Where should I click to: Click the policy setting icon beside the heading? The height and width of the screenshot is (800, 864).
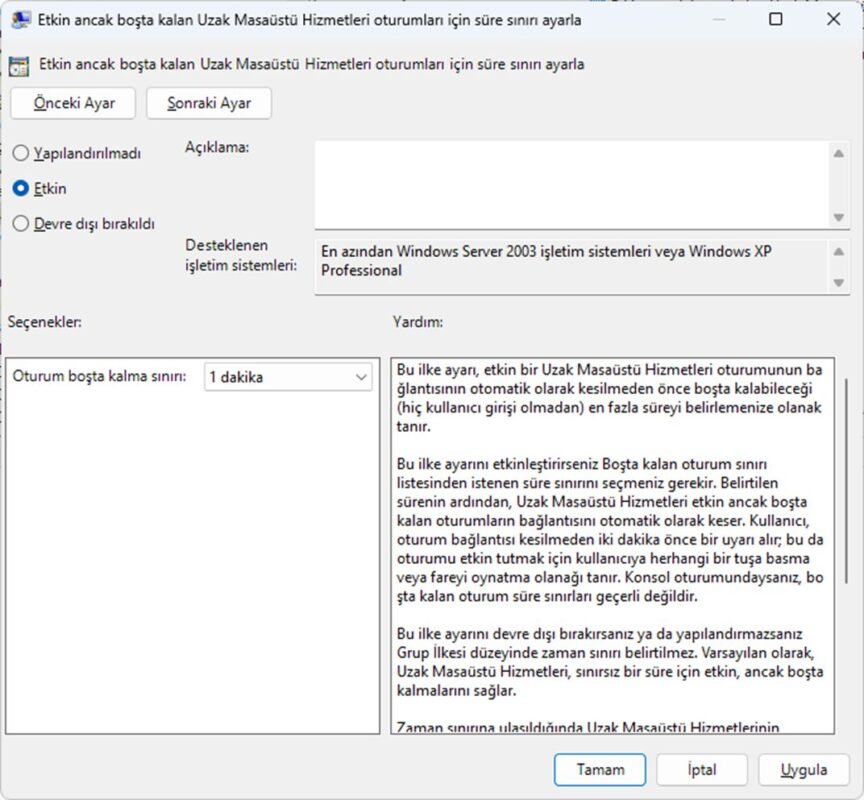click(19, 66)
